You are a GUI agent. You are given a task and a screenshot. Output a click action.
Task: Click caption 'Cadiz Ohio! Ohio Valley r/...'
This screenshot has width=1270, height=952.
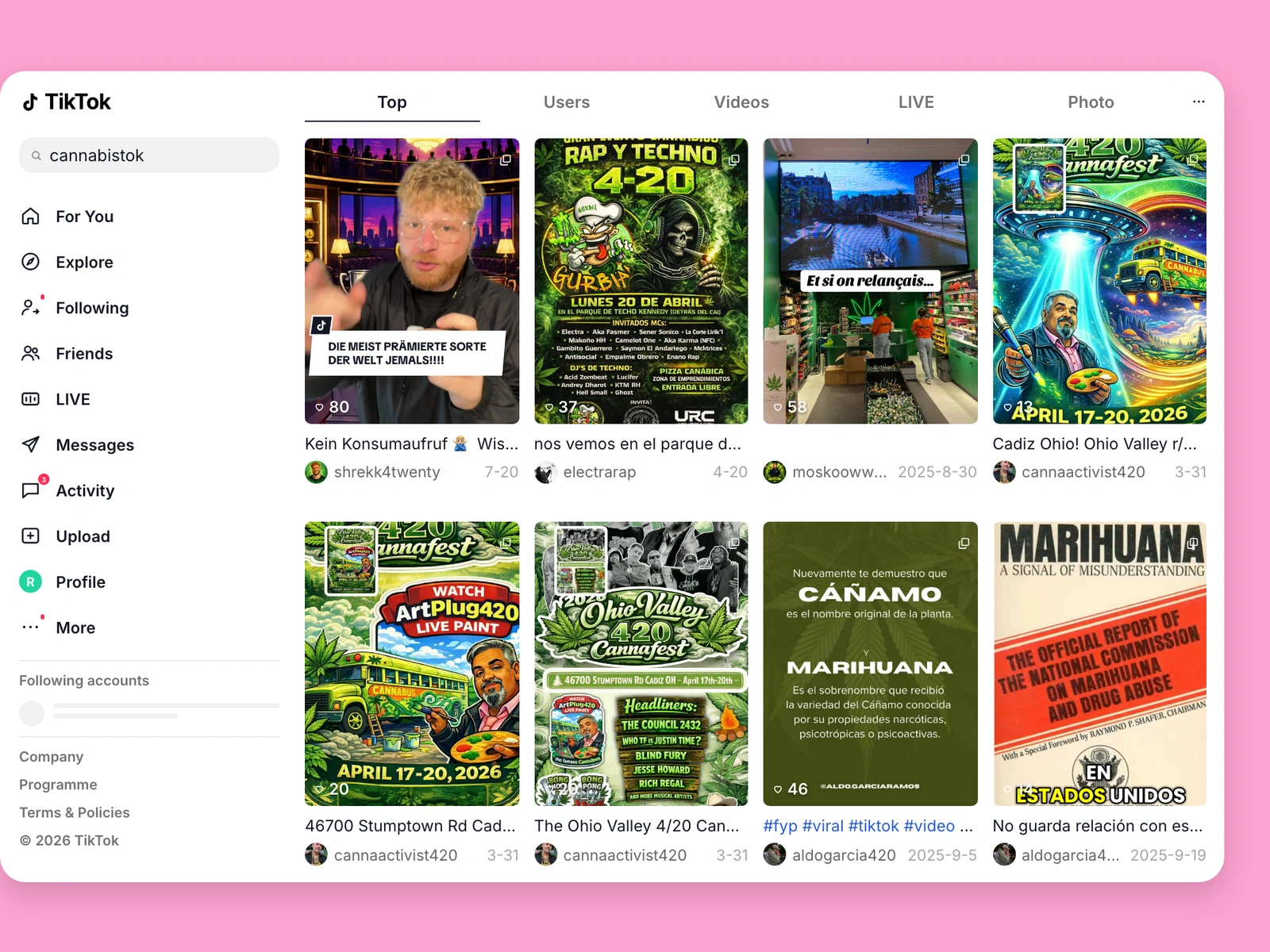1095,444
